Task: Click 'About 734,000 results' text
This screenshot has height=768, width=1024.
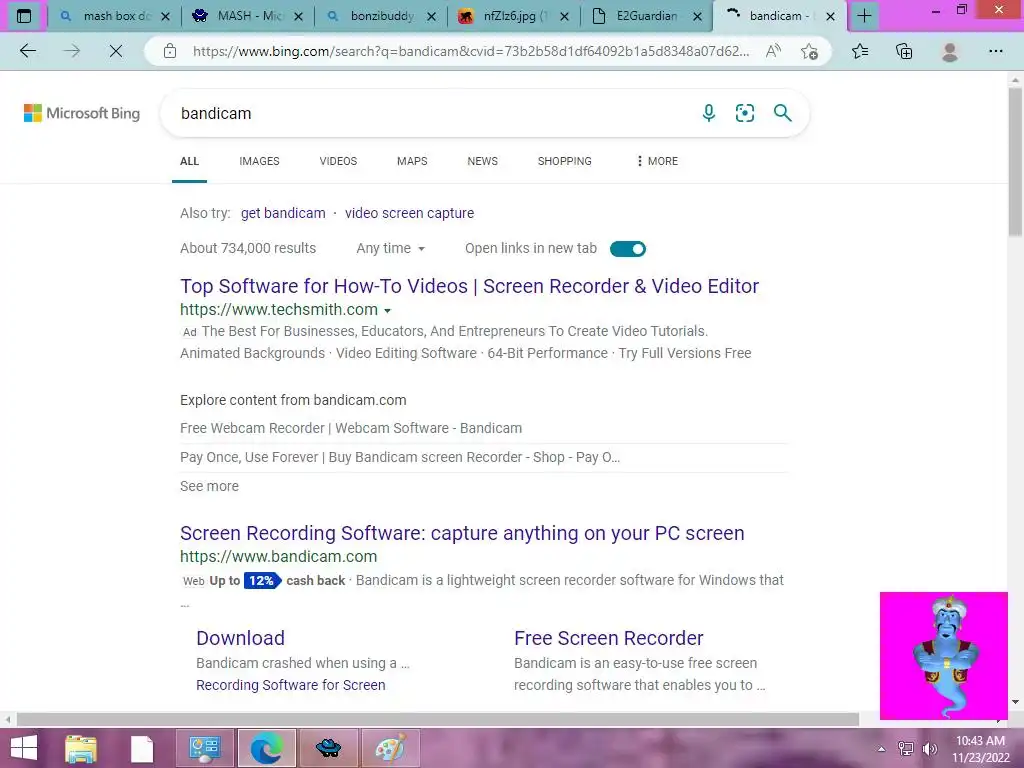Action: point(248,248)
